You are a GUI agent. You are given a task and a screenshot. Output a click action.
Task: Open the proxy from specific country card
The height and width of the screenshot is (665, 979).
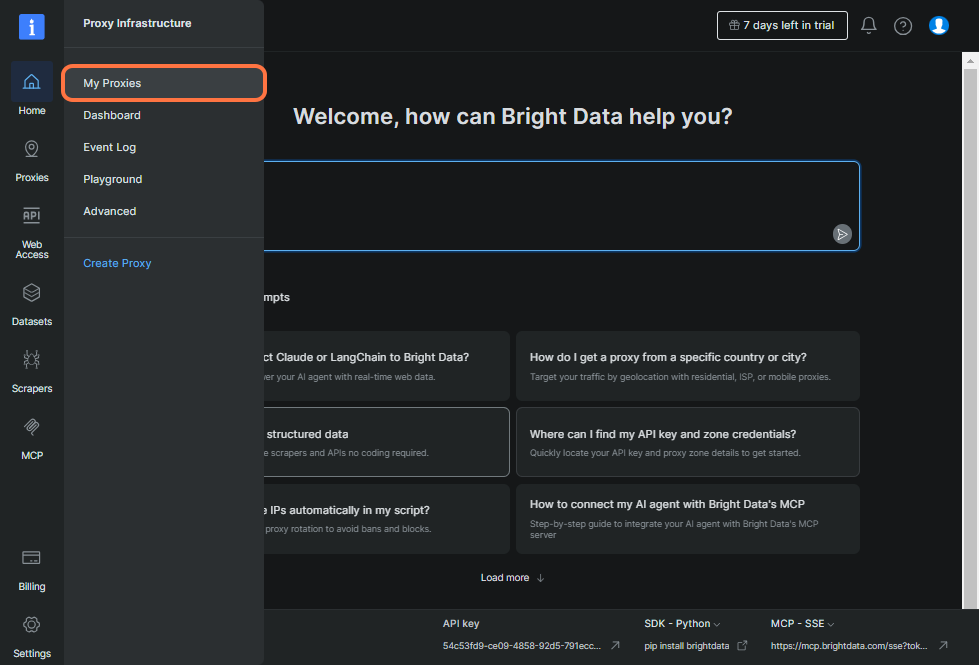click(687, 366)
